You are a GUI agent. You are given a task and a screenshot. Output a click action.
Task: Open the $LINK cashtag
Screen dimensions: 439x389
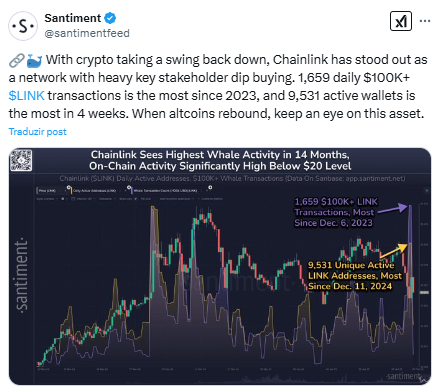coord(27,96)
